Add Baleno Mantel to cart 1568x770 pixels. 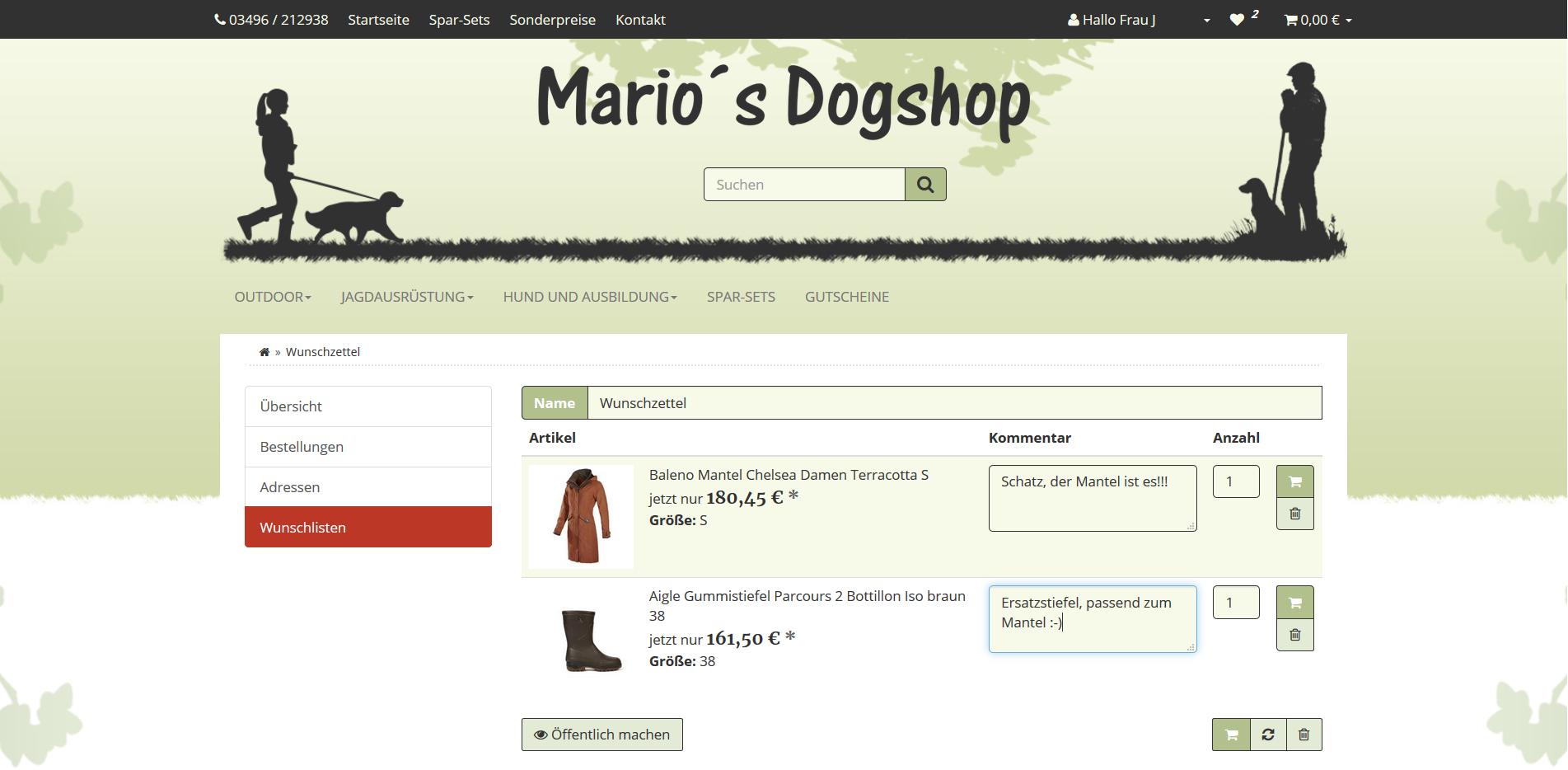(1295, 481)
